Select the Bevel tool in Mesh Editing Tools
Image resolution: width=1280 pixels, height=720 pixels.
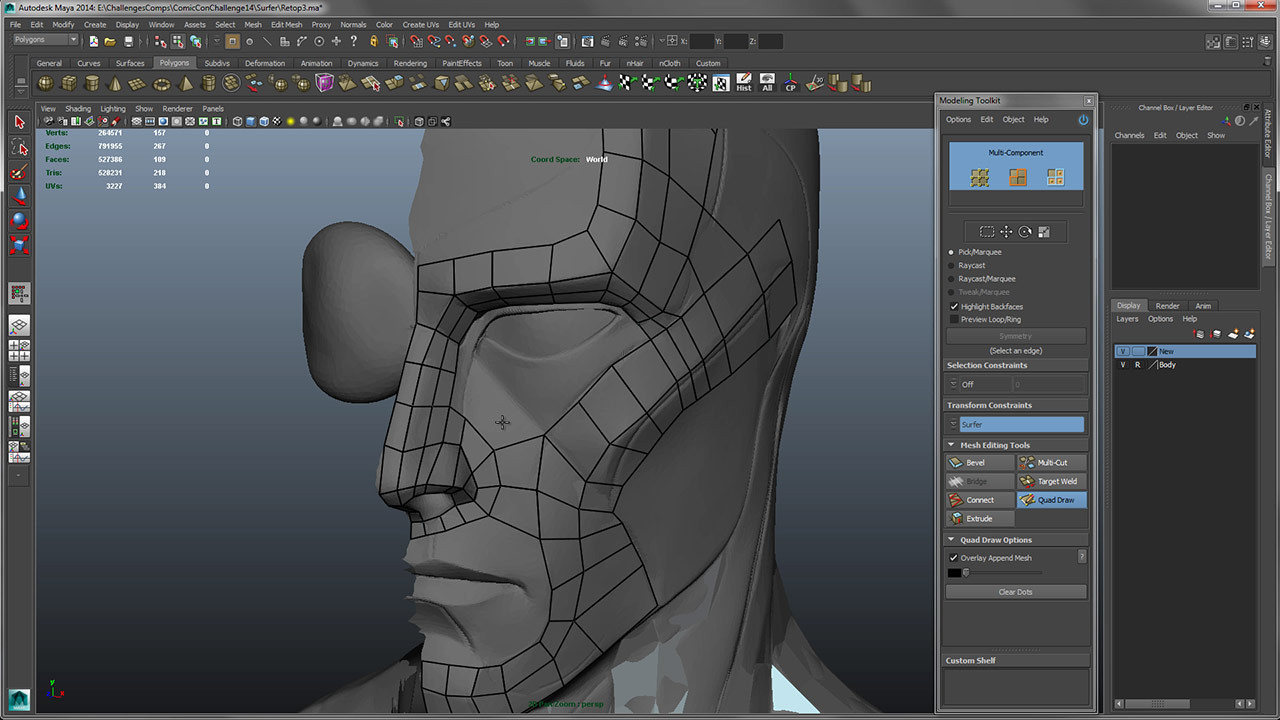978,462
